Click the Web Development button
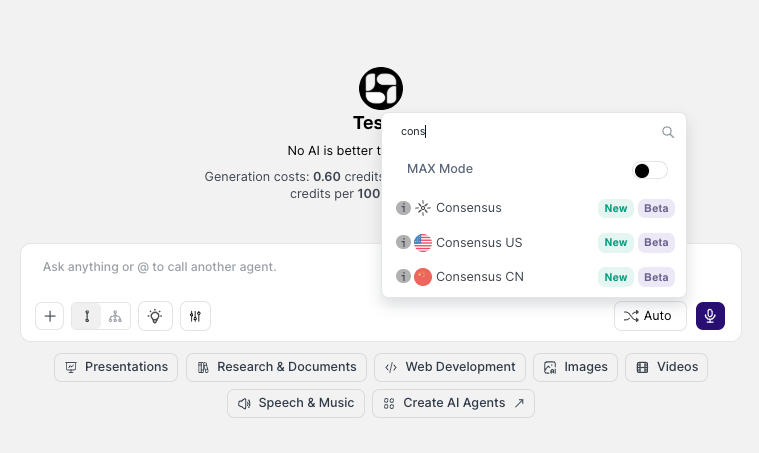759x453 pixels. point(450,367)
